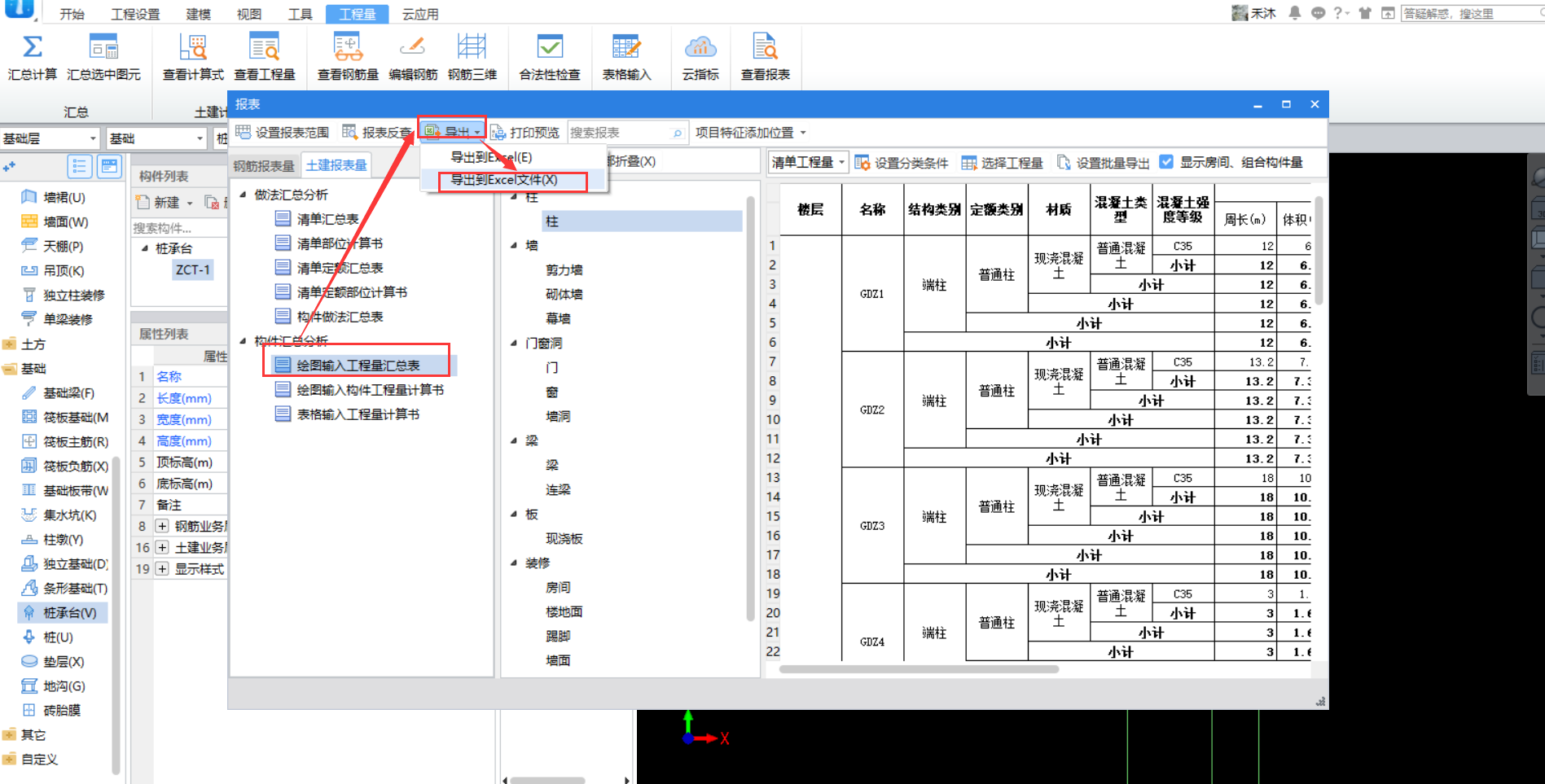The width and height of the screenshot is (1545, 784).
Task: Collapse the 门窗洞 tree node
Action: pyautogui.click(x=514, y=343)
